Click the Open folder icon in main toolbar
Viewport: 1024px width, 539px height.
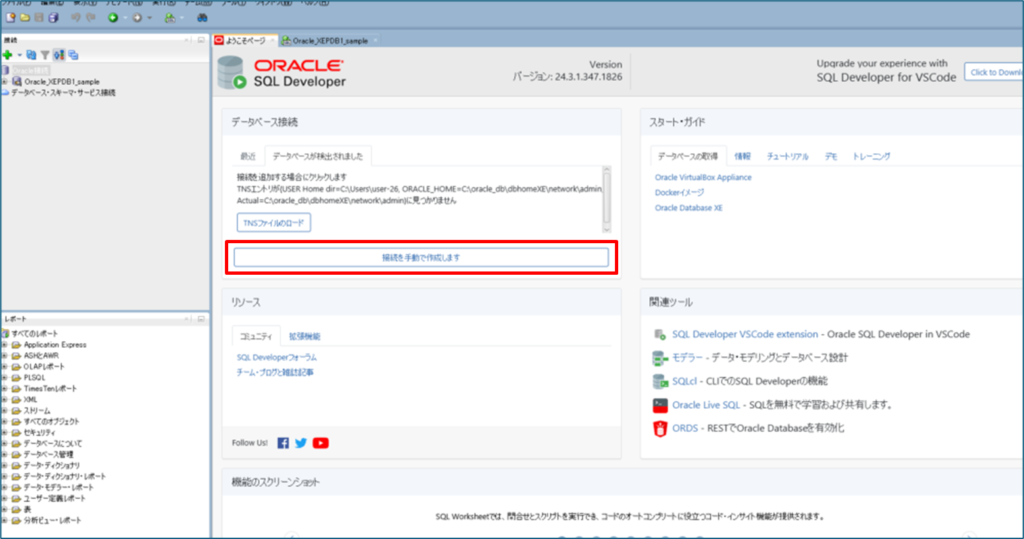23,18
